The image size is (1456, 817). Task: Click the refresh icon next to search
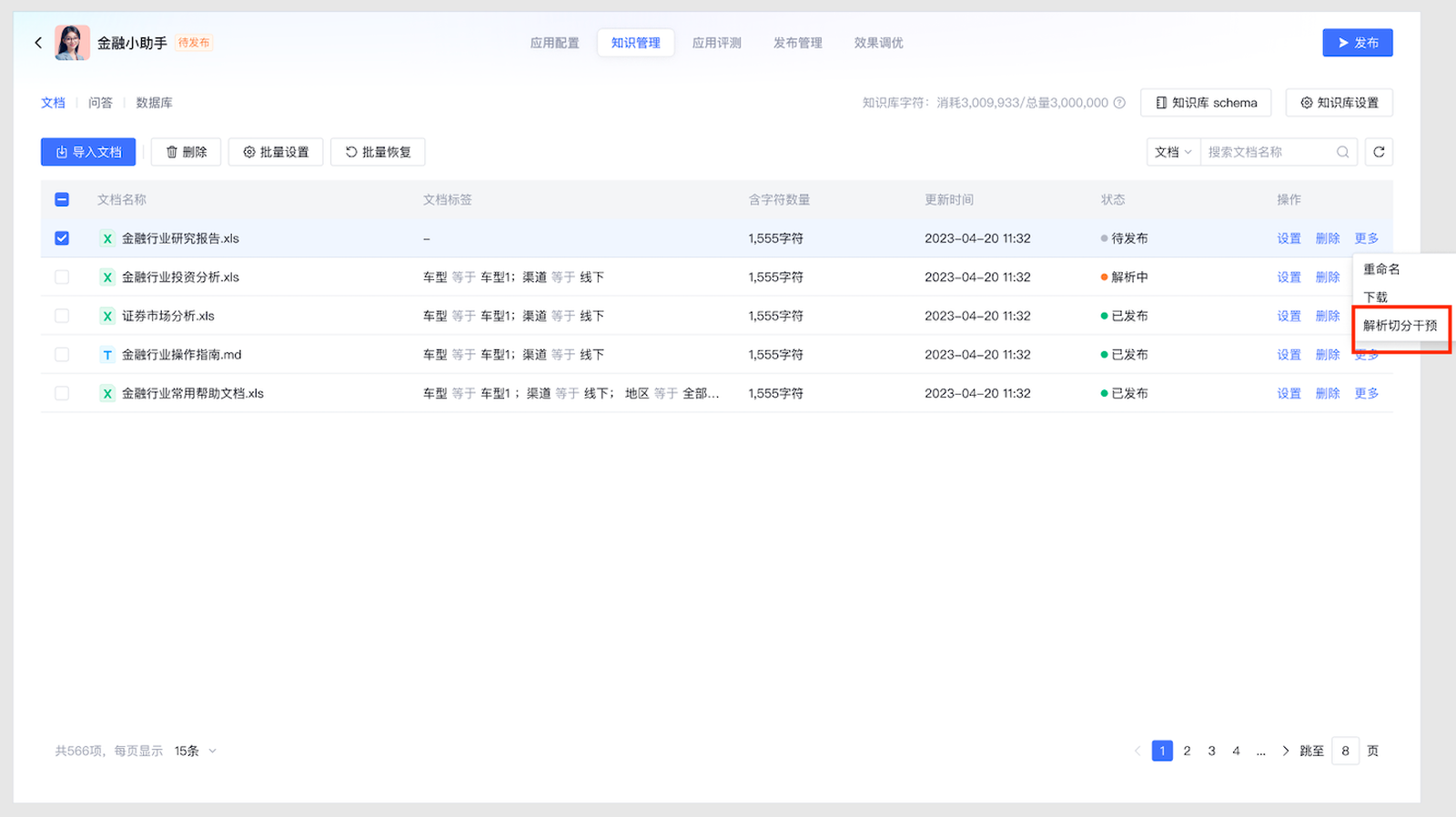tap(1379, 152)
